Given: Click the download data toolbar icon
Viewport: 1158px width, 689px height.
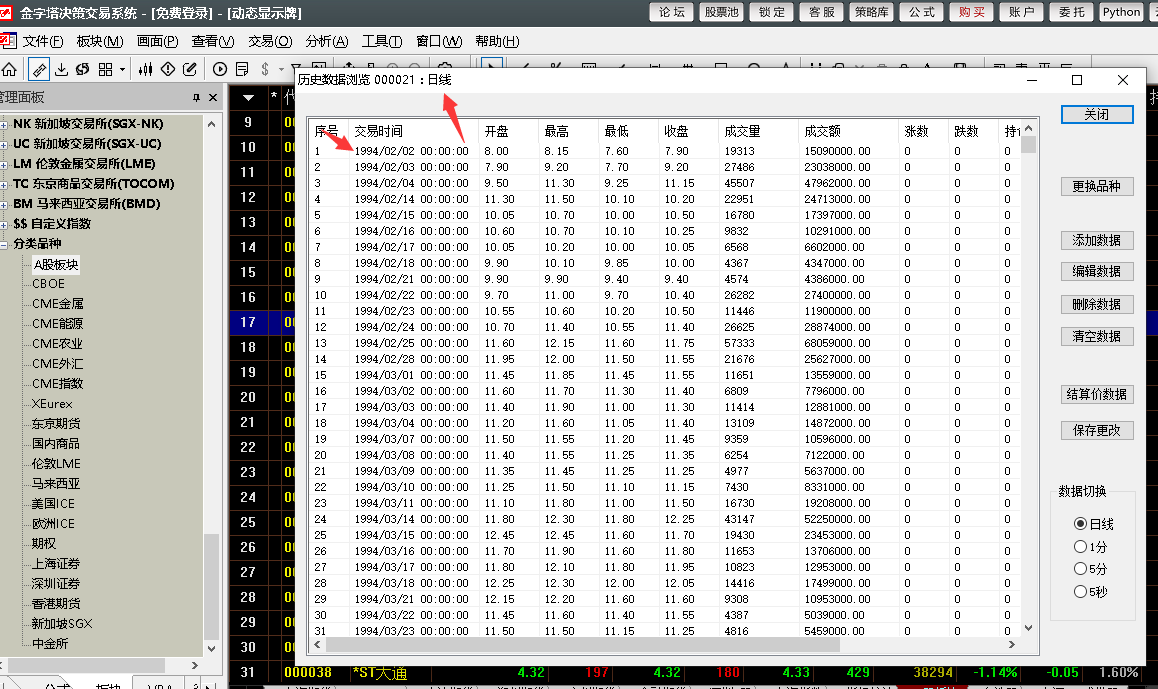Looking at the screenshot, I should coord(61,69).
